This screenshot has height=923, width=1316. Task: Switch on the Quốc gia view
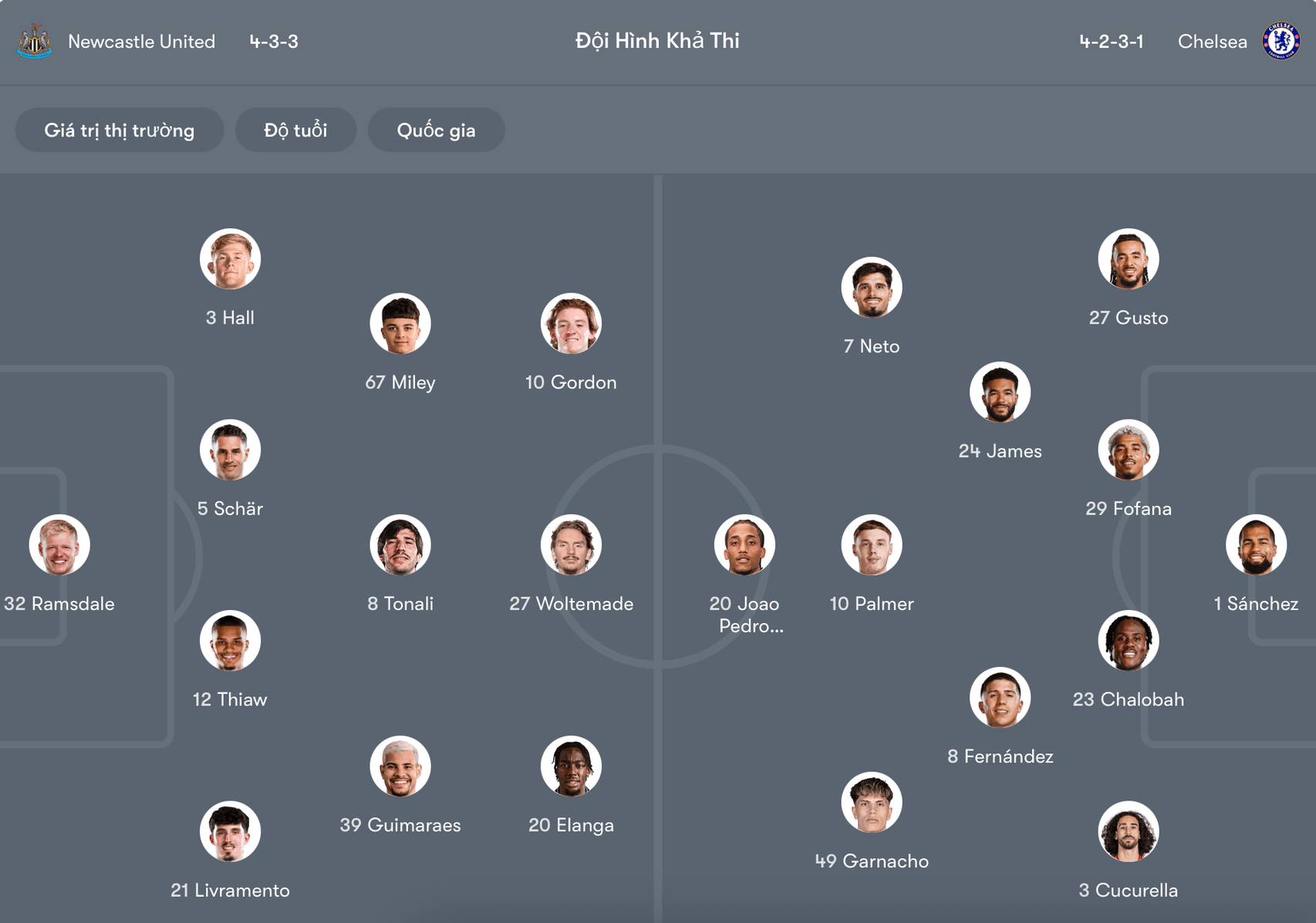(x=436, y=130)
